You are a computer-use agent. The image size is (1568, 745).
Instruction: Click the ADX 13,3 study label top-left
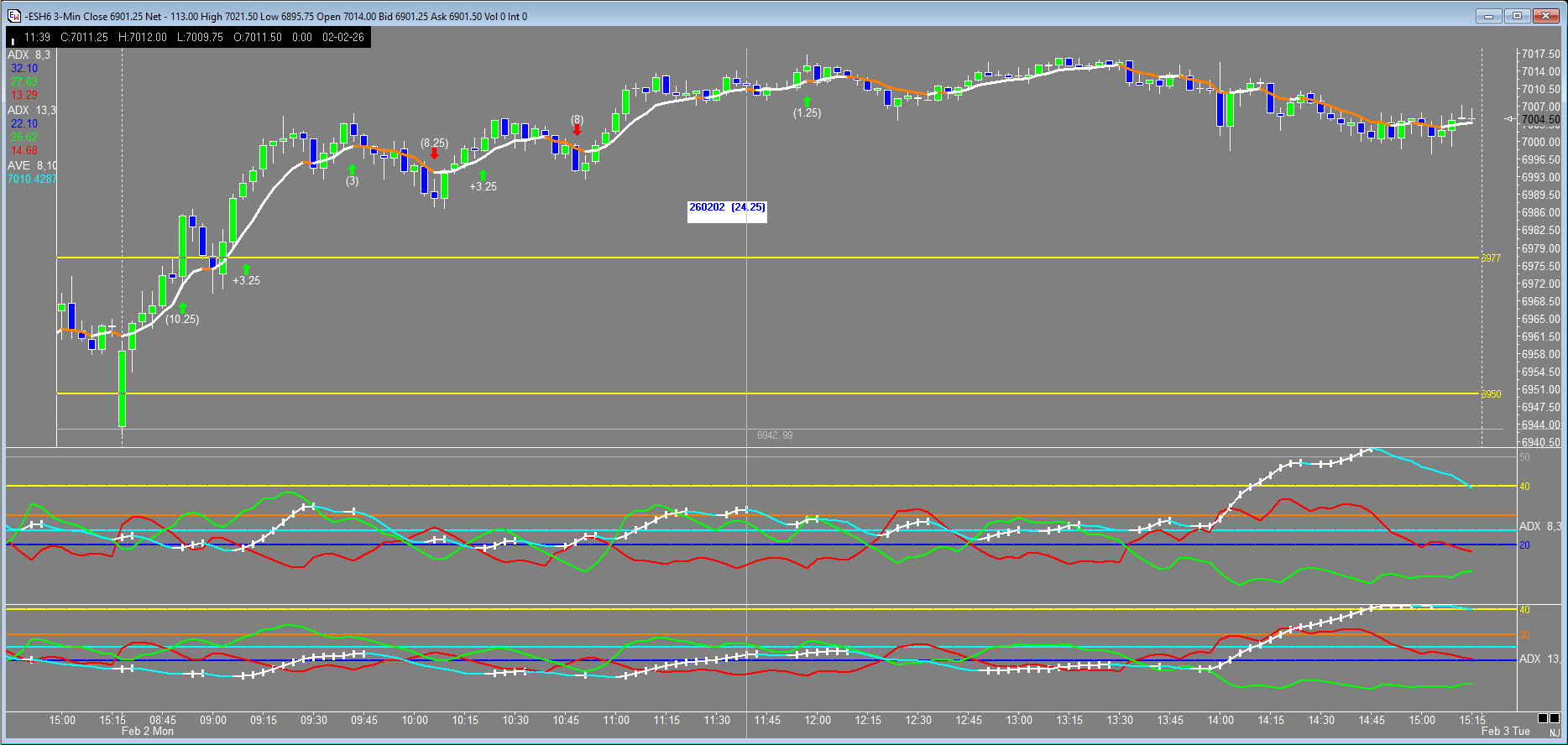coord(31,111)
